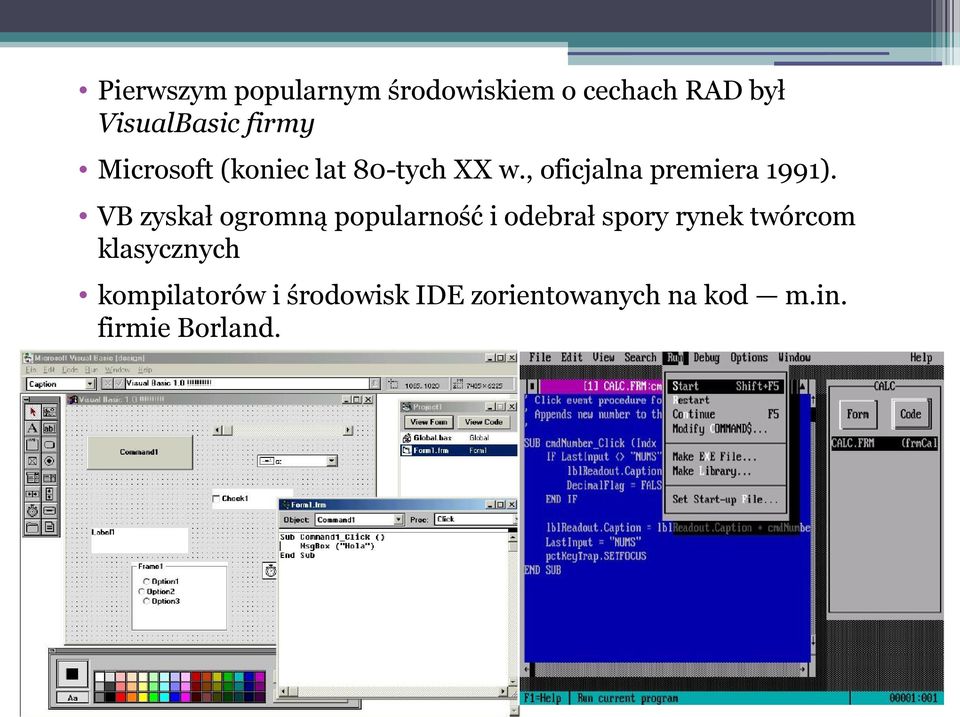The height and width of the screenshot is (717, 960).
Task: Click the horizontal scroll bar control on form
Action: click(x=283, y=430)
